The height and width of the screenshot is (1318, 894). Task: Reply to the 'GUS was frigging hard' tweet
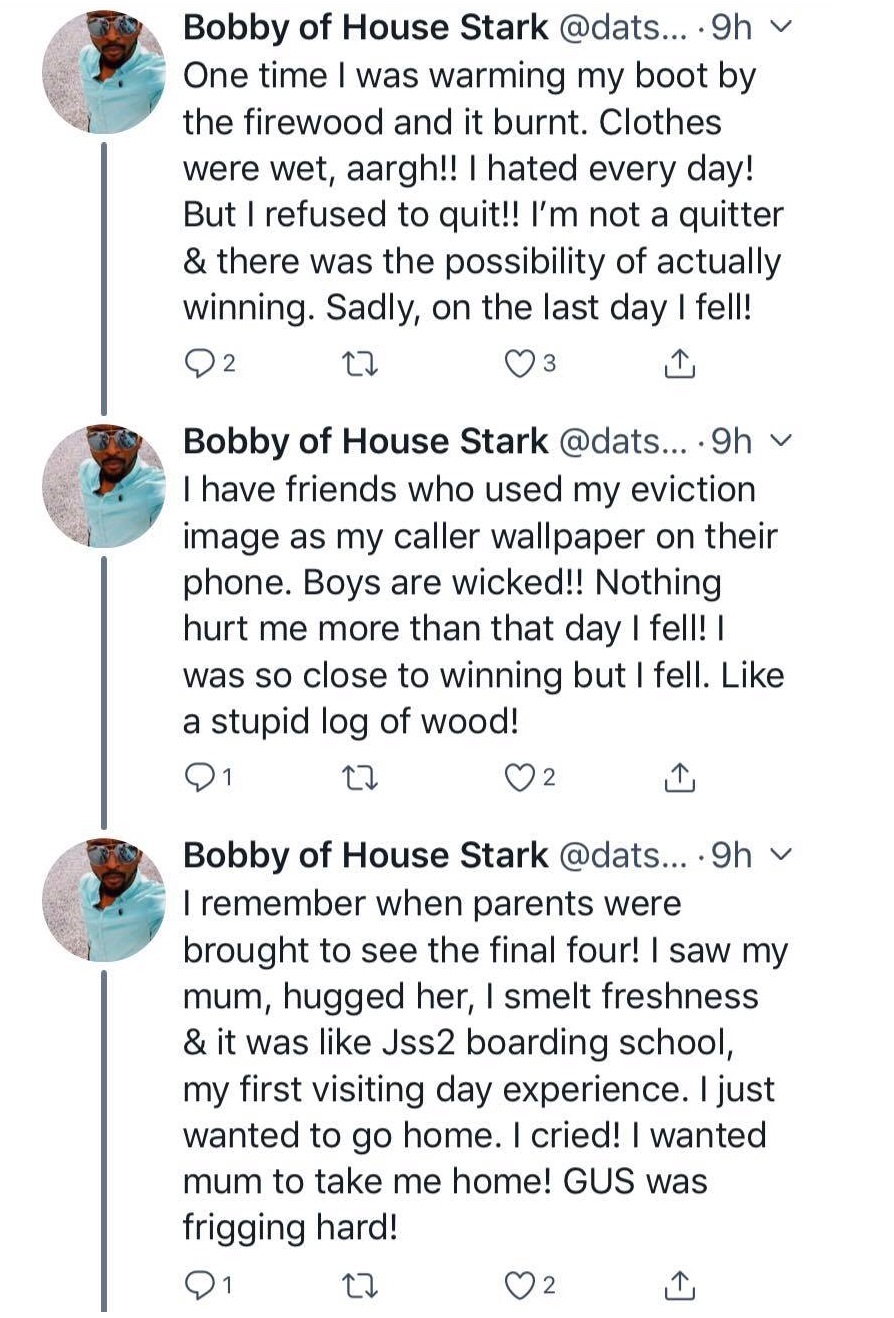pyautogui.click(x=200, y=1285)
